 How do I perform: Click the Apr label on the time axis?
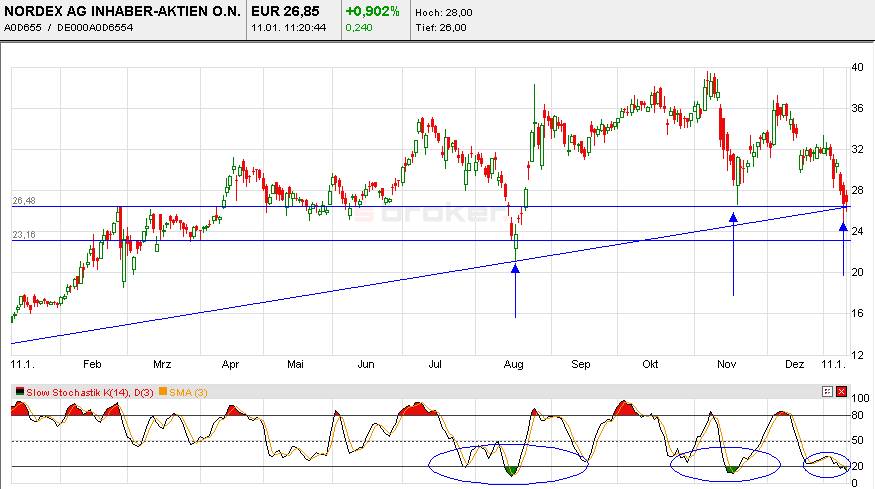(x=230, y=364)
